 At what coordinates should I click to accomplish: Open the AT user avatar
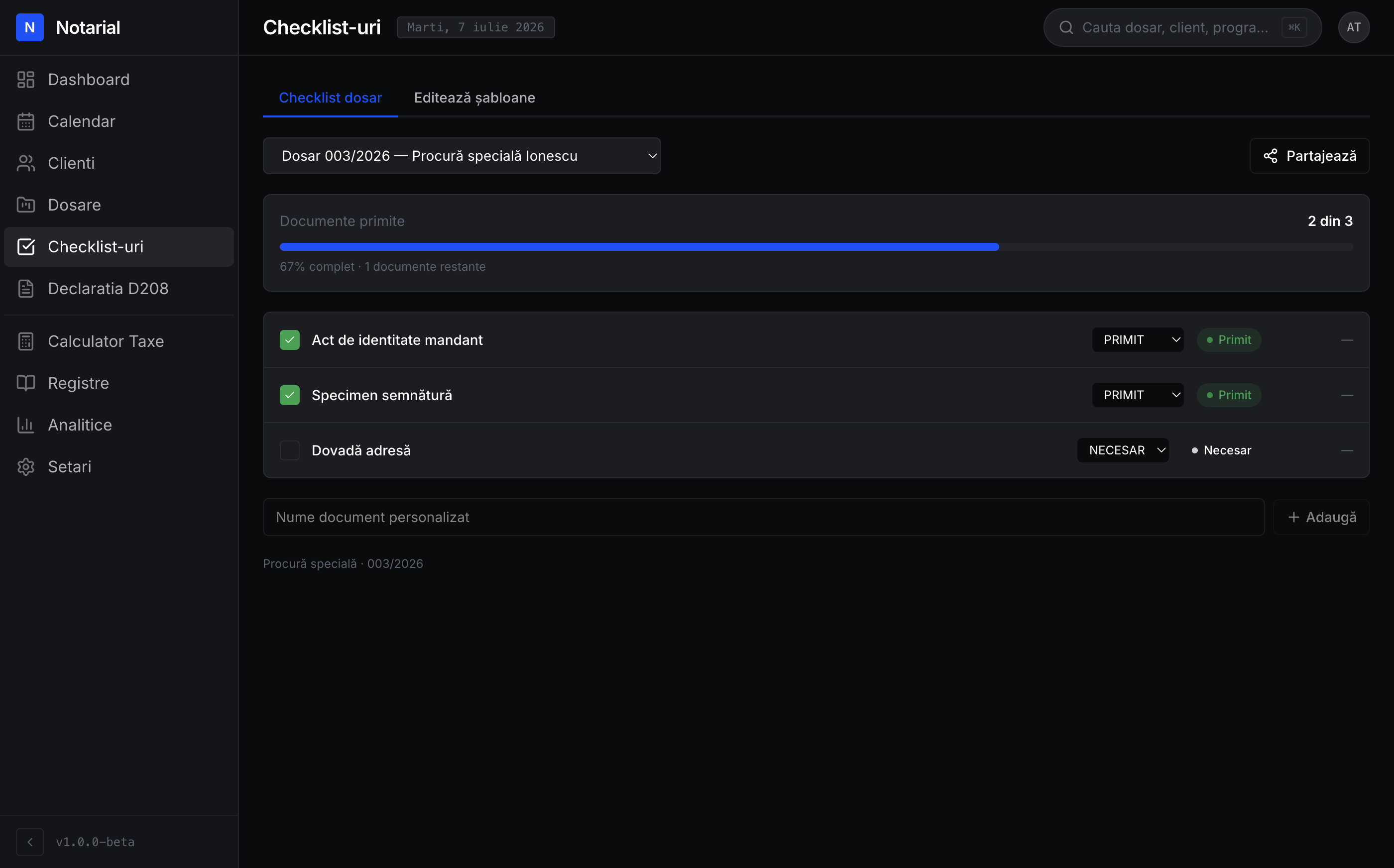1354,27
